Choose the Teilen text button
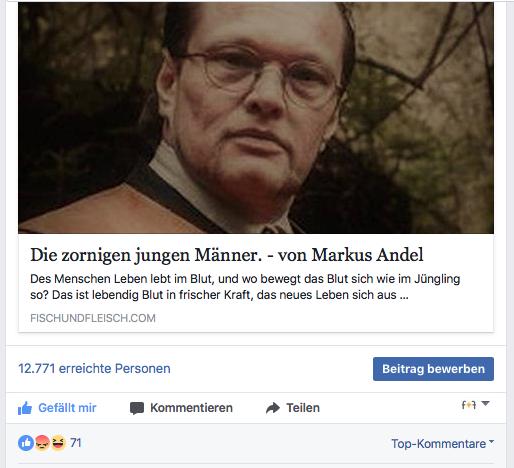This screenshot has width=514, height=468. (x=303, y=408)
